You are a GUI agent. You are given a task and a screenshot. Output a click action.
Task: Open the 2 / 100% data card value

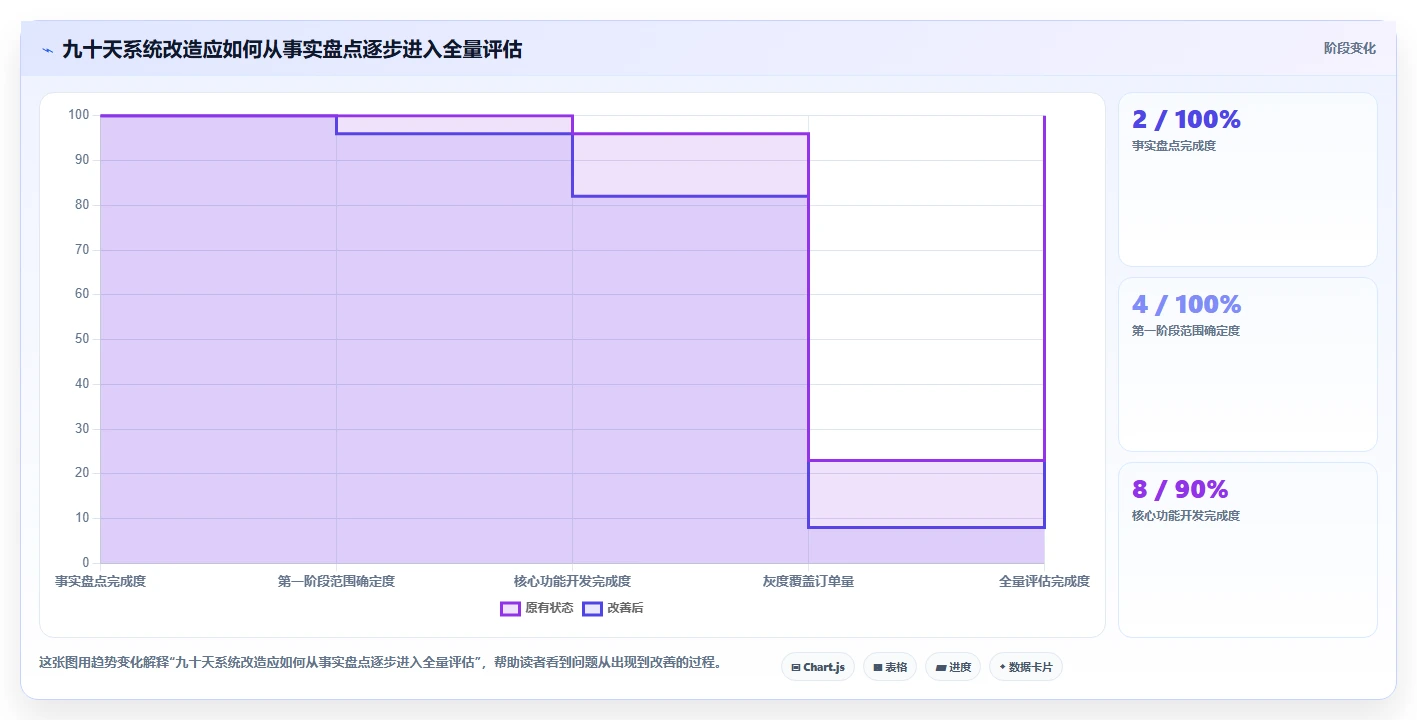point(1186,119)
